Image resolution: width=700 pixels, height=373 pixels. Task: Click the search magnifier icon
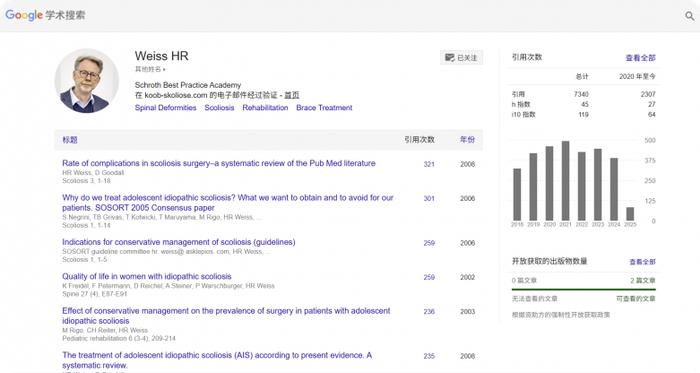pyautogui.click(x=690, y=16)
